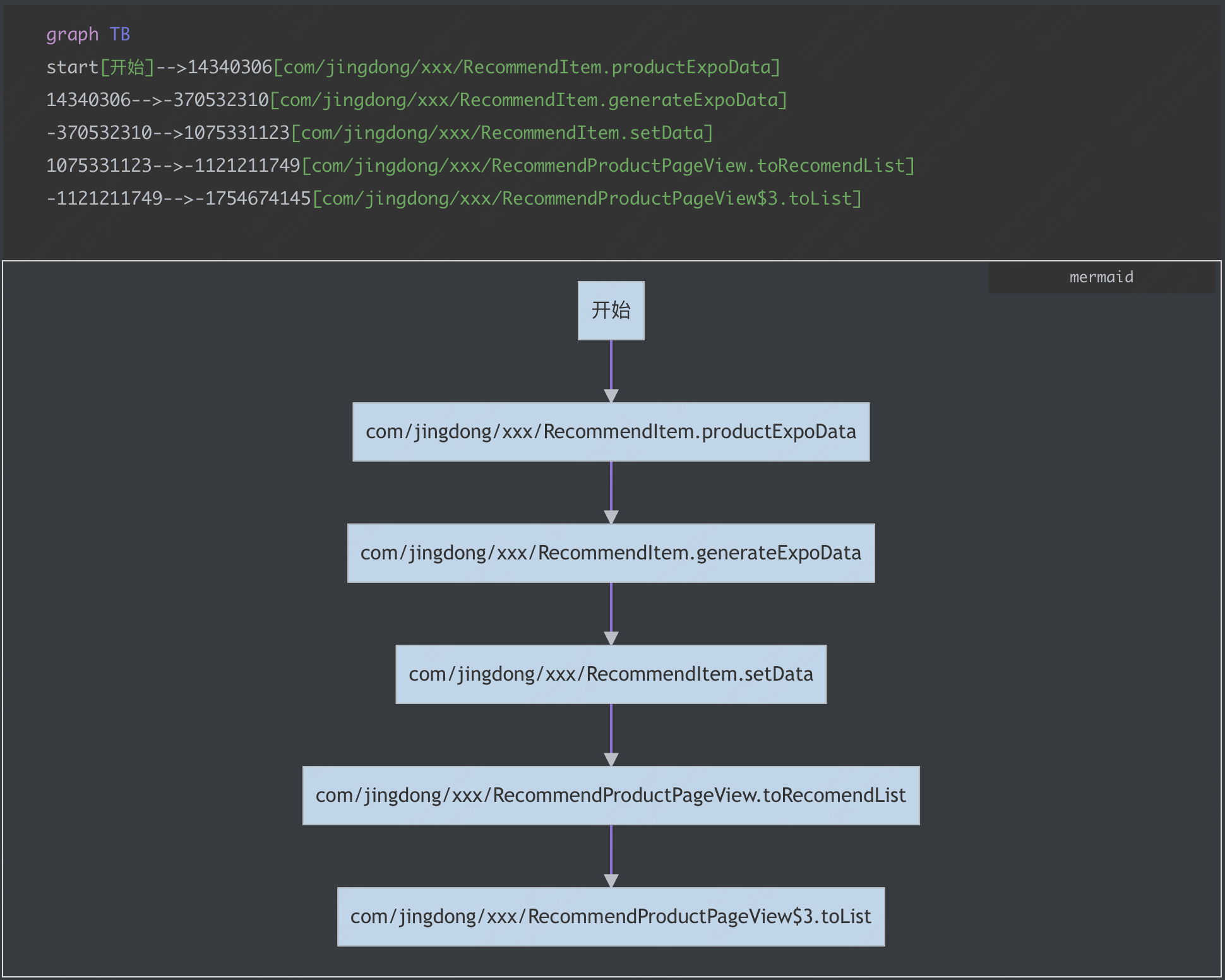Click the 开始 start node
This screenshot has width=1225, height=980.
pyautogui.click(x=611, y=310)
